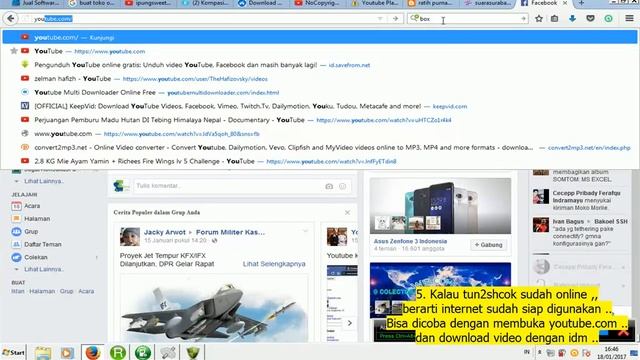Image resolution: width=640 pixels, height=360 pixels.
Task: Open Firefox icon in the taskbar
Action: coord(93,353)
